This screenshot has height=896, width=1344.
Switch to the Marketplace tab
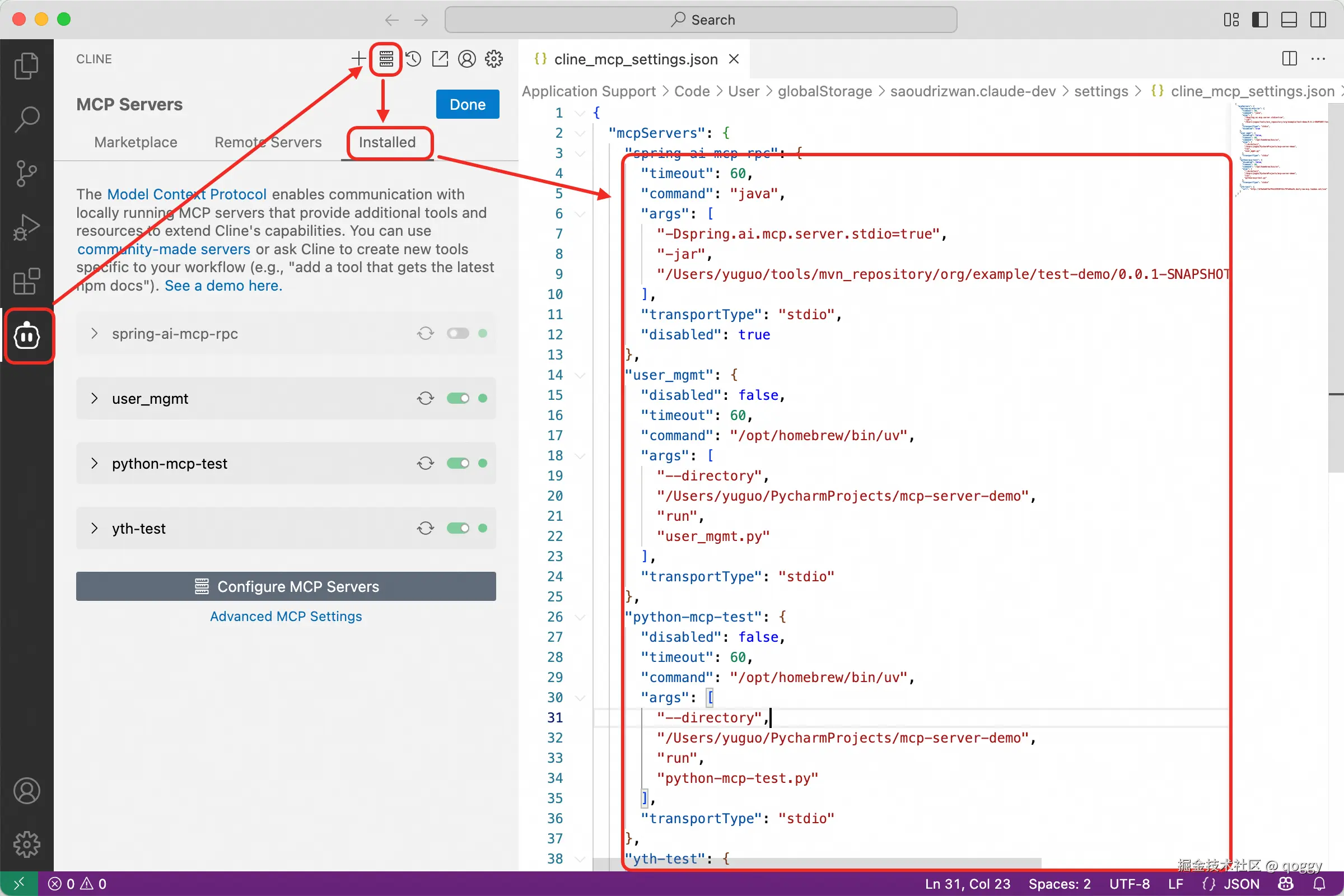[136, 142]
